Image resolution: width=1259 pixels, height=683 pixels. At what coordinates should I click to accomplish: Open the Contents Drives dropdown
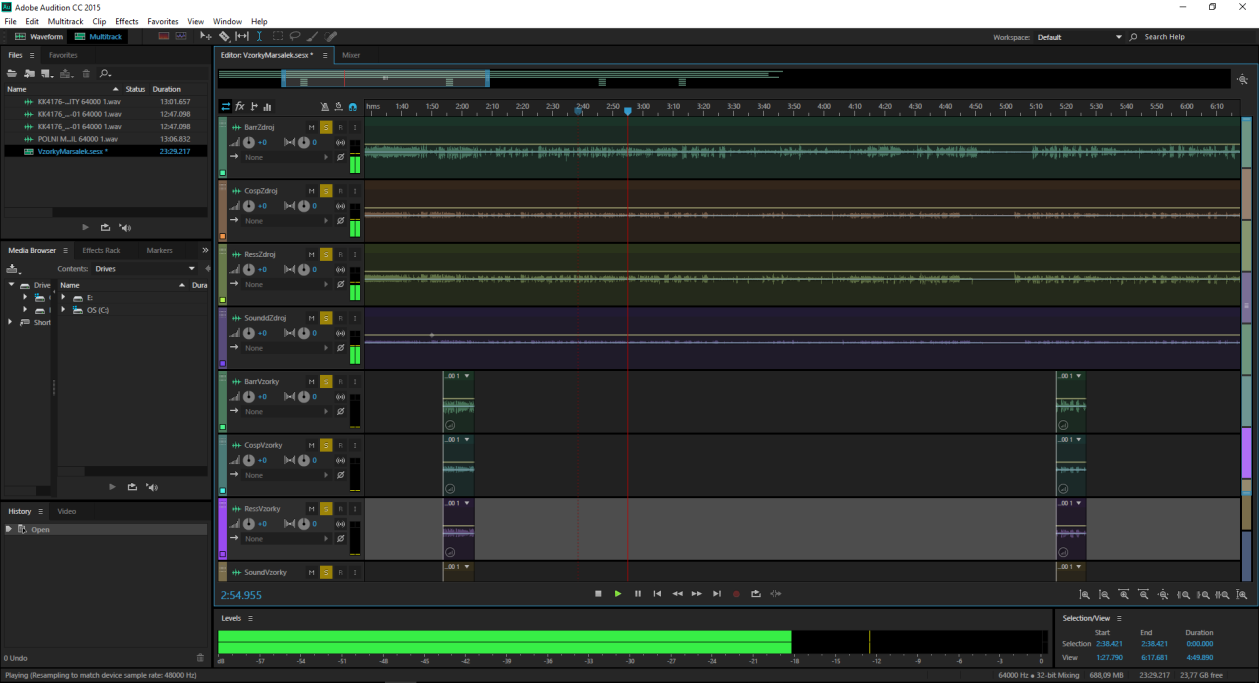(x=145, y=269)
